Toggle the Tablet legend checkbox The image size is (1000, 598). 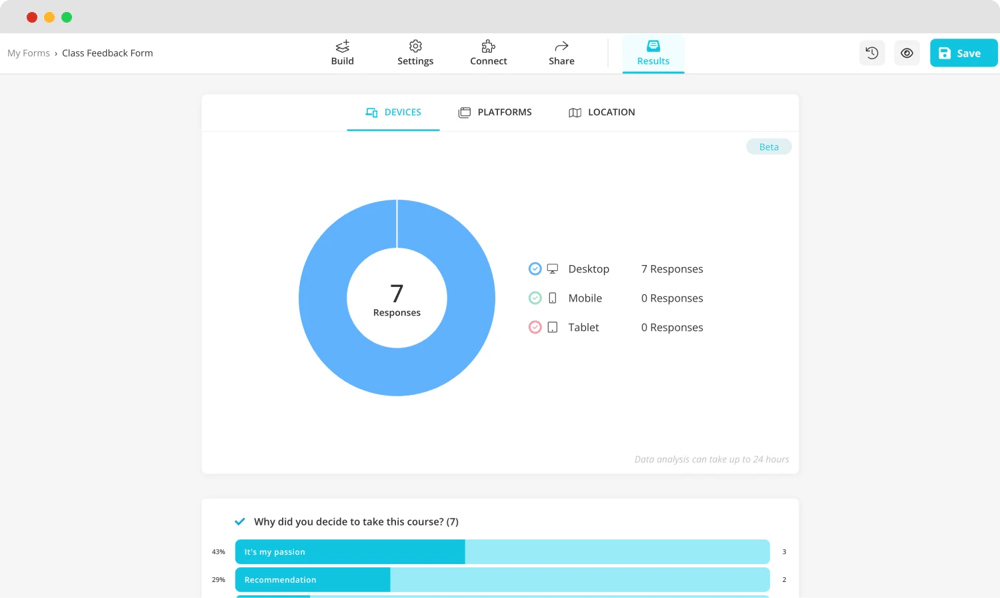535,327
